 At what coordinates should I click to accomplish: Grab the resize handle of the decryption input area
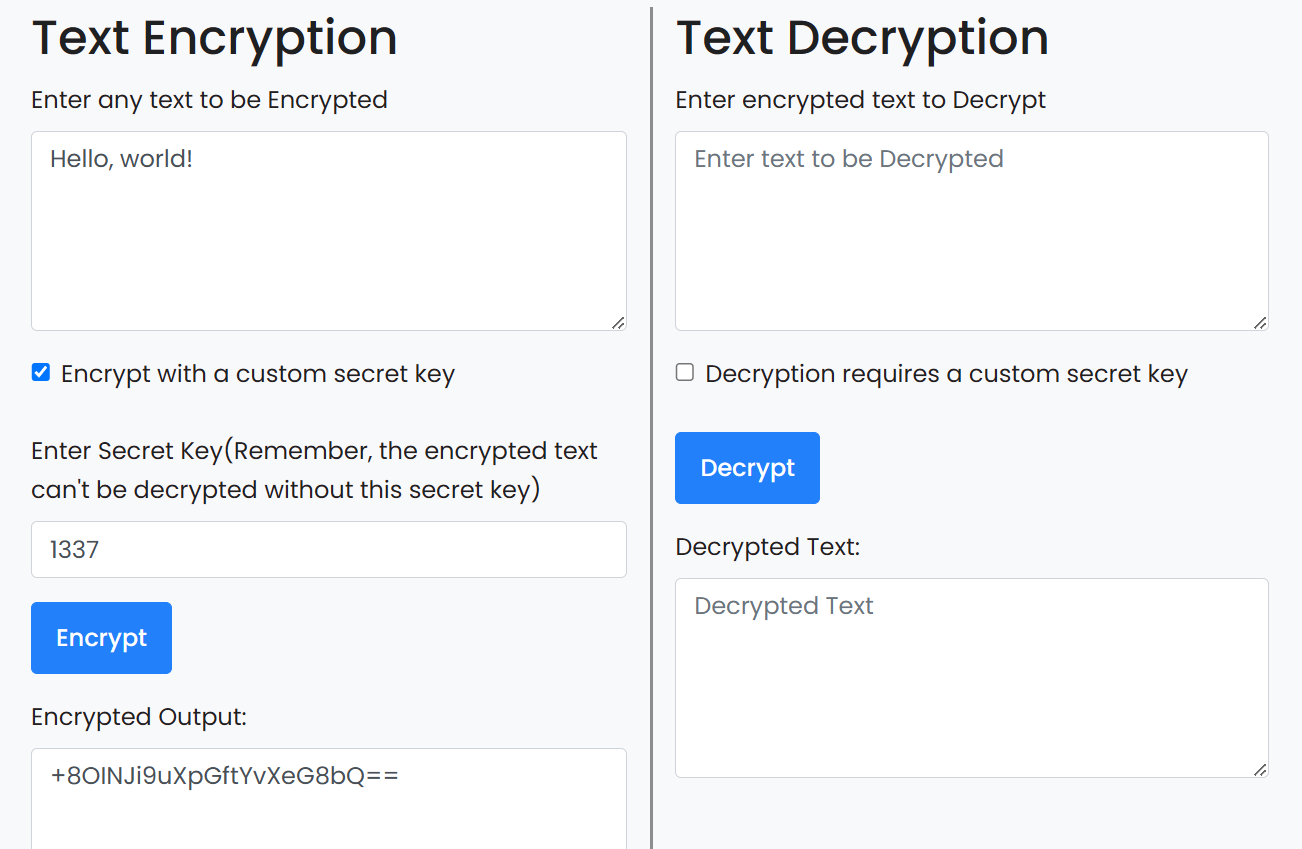(x=1260, y=322)
